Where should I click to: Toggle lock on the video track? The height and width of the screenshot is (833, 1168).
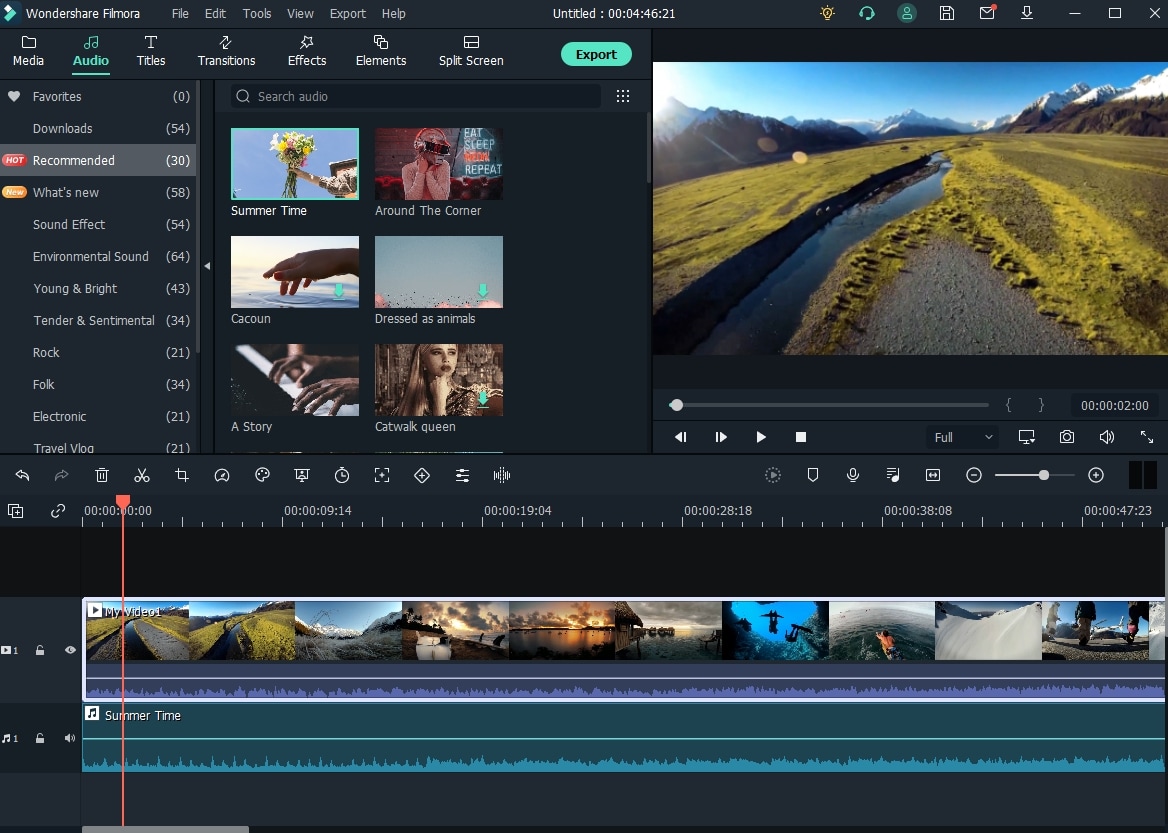(x=40, y=650)
